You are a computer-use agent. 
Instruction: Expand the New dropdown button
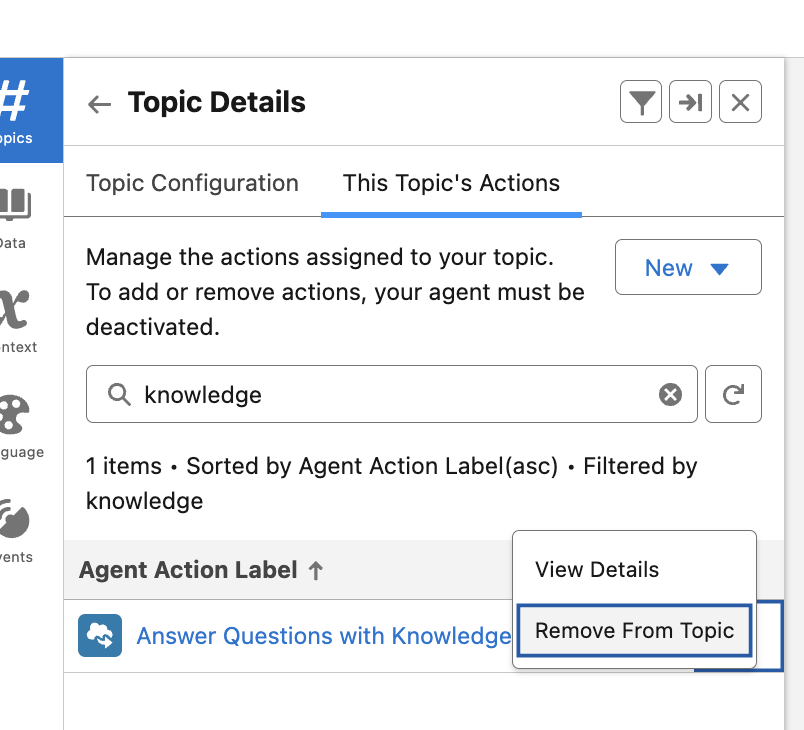688,268
